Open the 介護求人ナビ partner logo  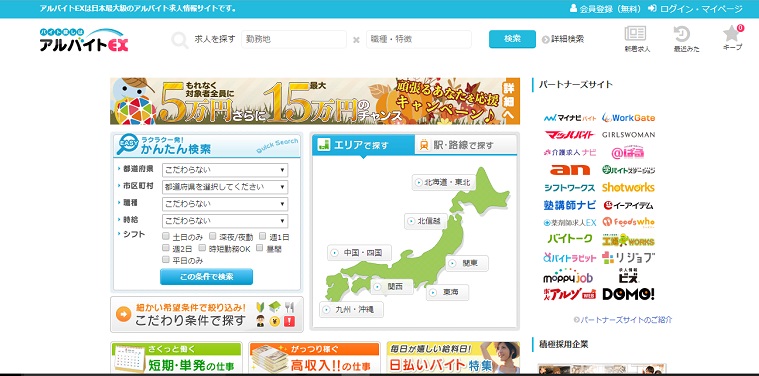(x=570, y=152)
